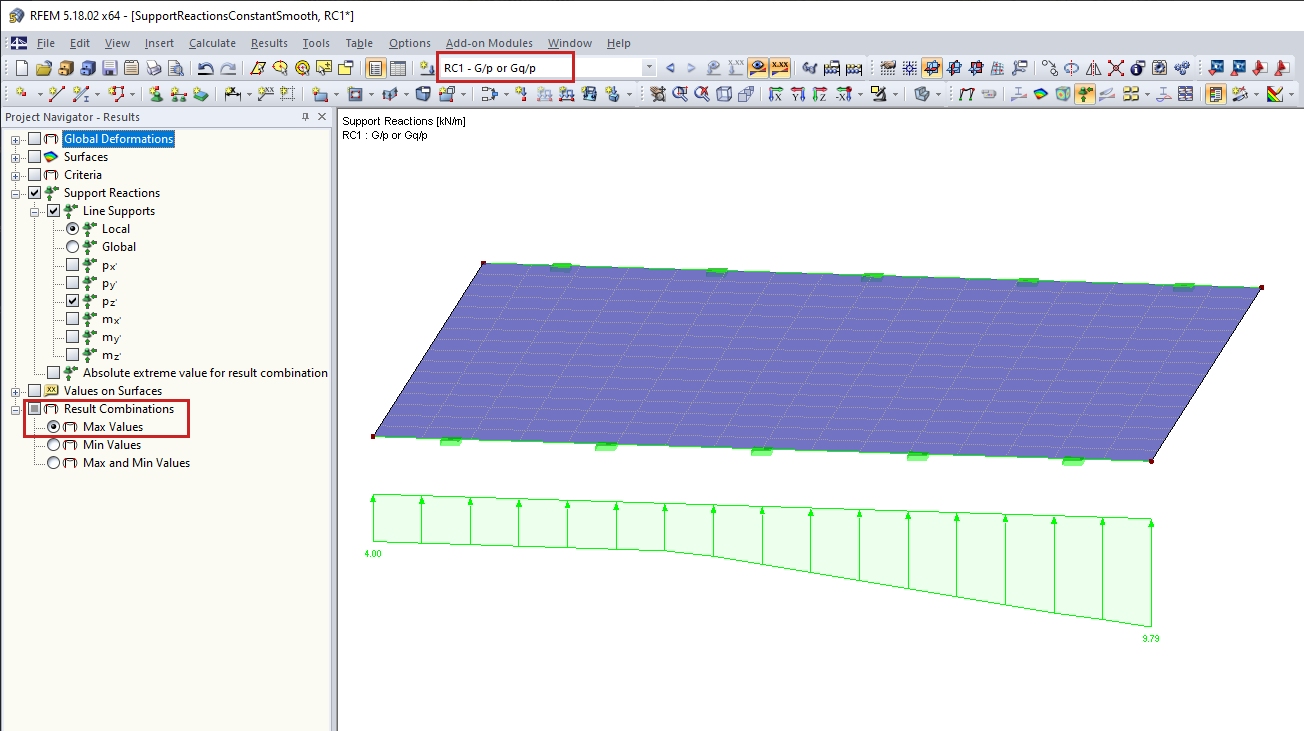
Task: Open the RC1 load case dropdown arrow
Action: [649, 68]
